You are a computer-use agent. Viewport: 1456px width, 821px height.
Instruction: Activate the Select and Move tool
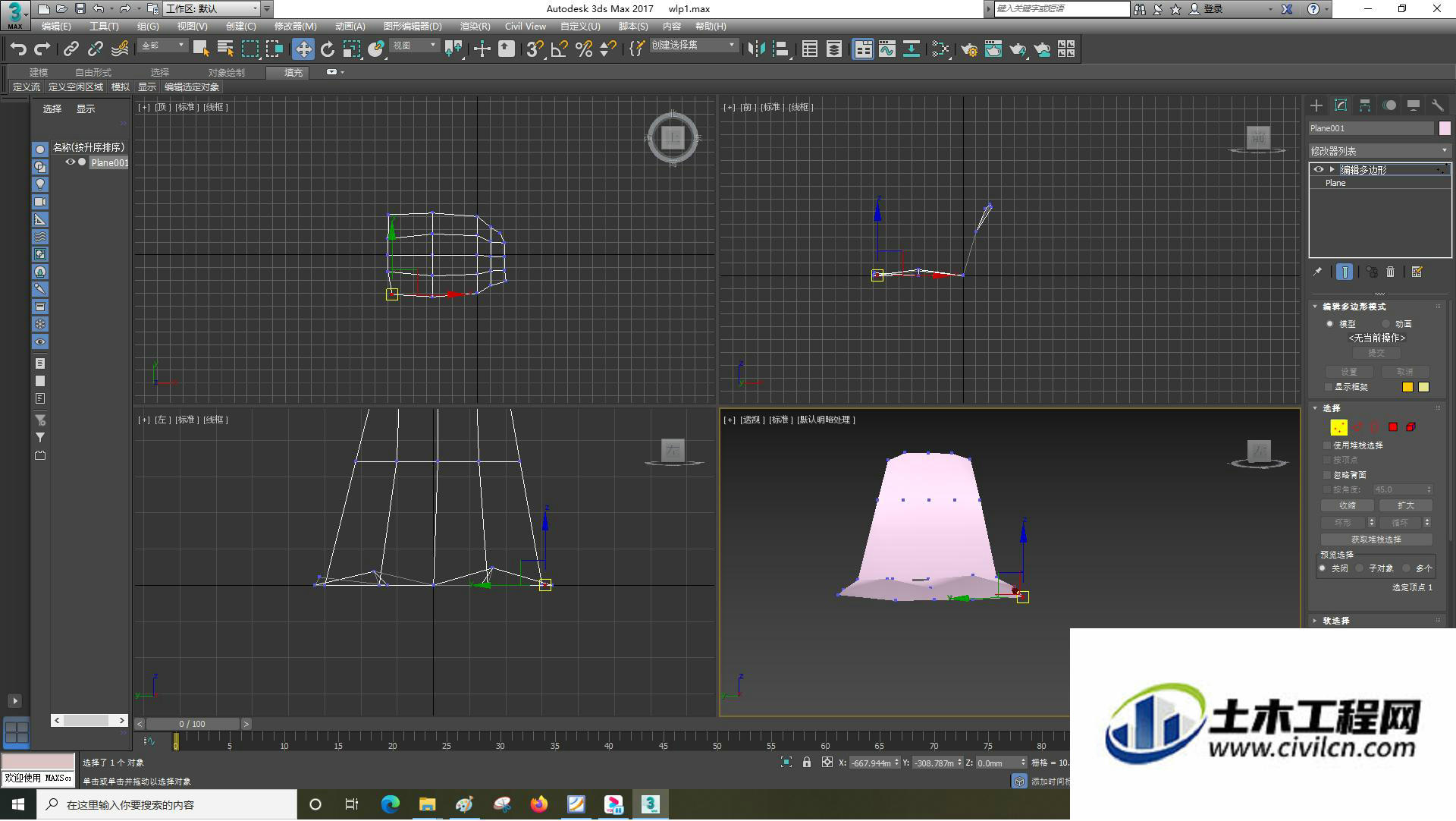[303, 49]
